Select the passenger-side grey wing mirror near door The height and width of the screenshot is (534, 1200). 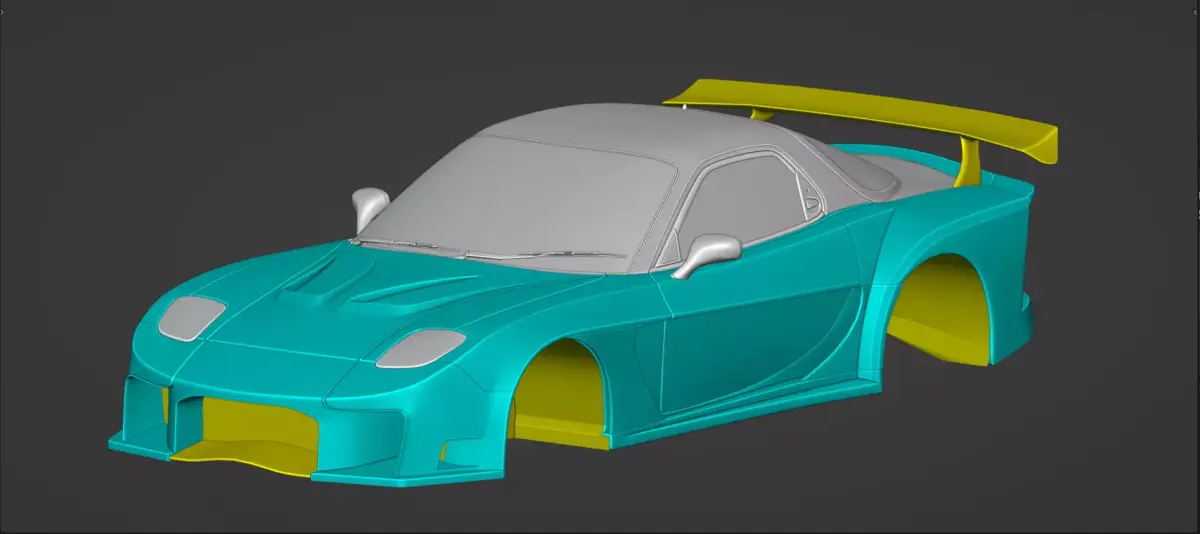pos(707,254)
